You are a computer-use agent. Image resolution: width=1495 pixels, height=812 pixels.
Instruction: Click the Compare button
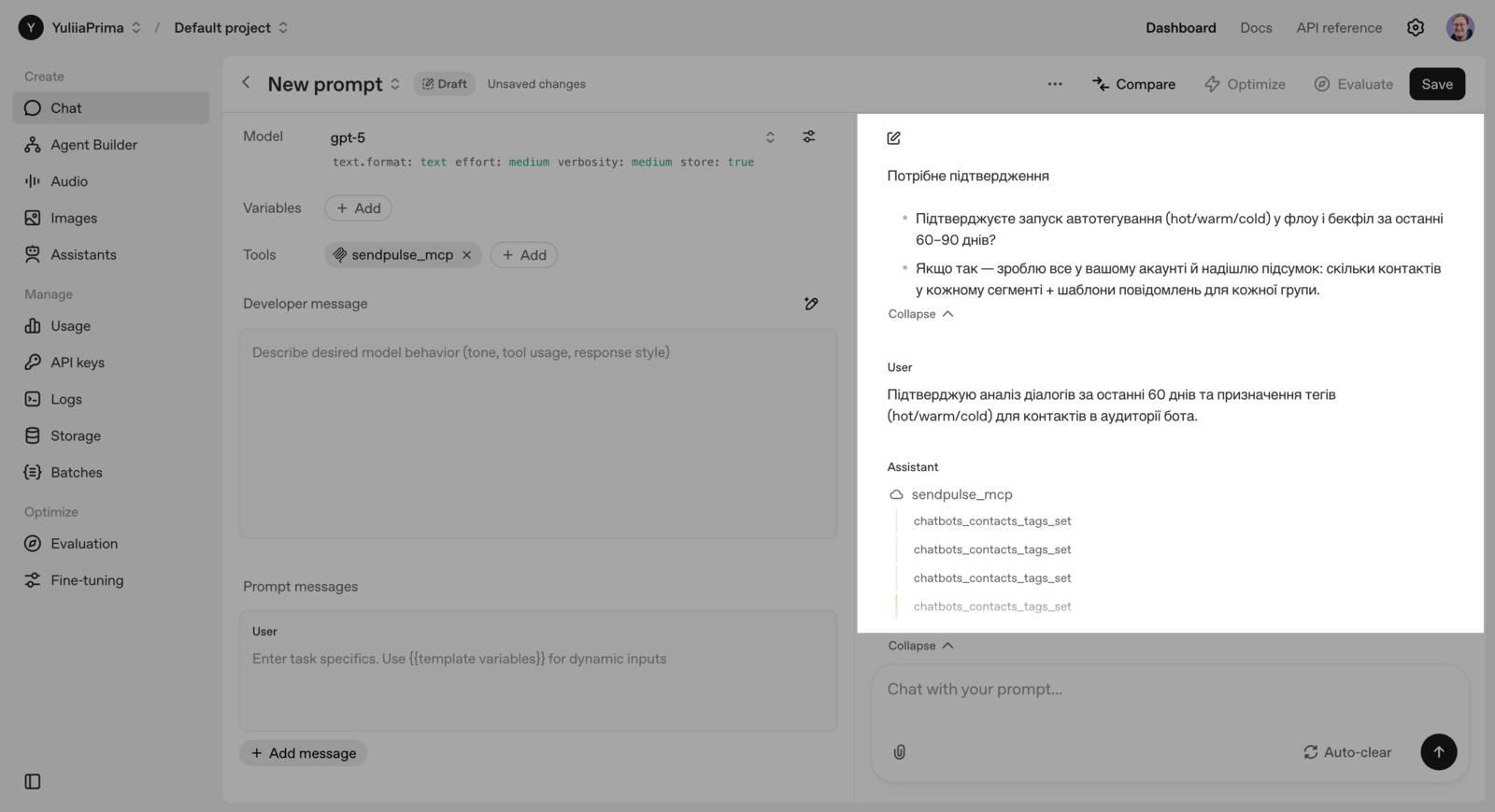point(1133,84)
